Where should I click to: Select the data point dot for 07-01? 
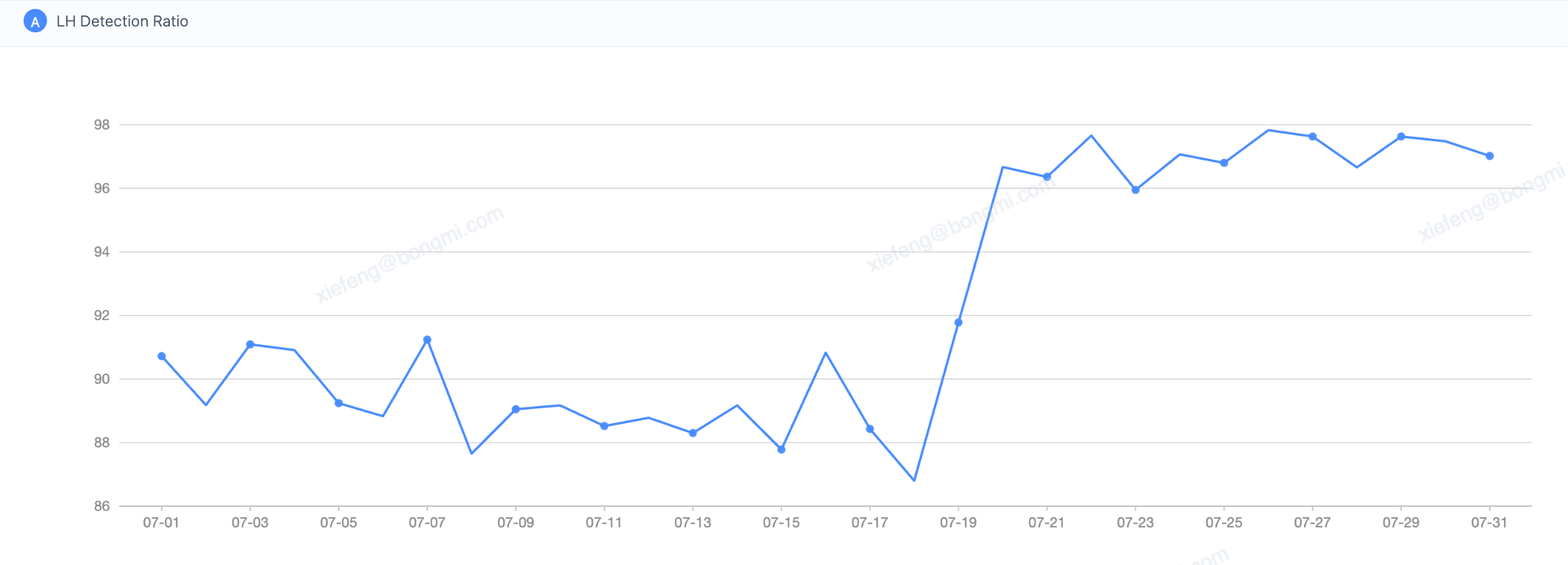162,356
